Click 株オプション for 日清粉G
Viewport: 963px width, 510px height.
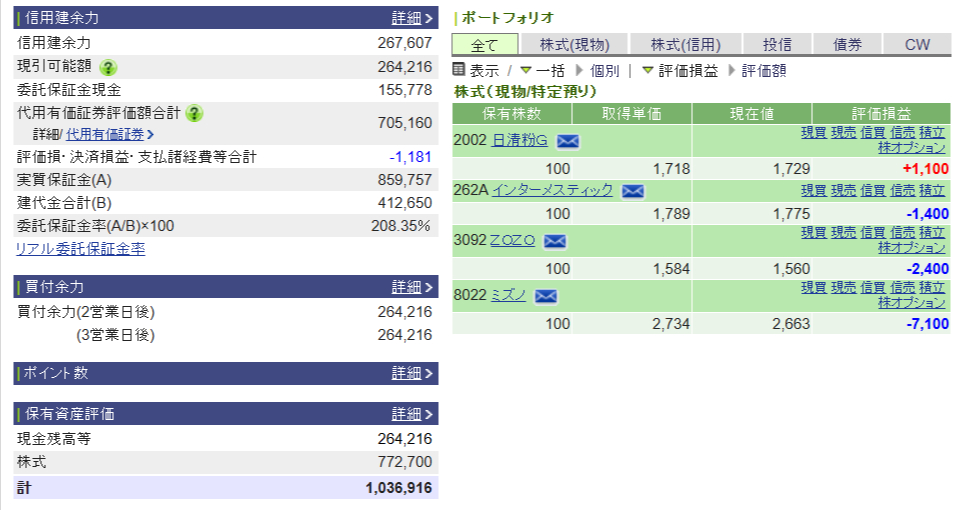tap(911, 147)
